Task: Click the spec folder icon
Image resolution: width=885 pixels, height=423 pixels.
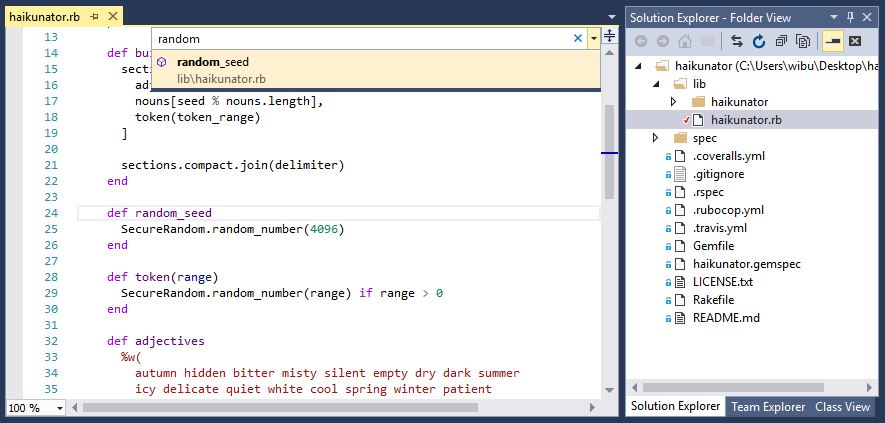Action: (x=680, y=138)
